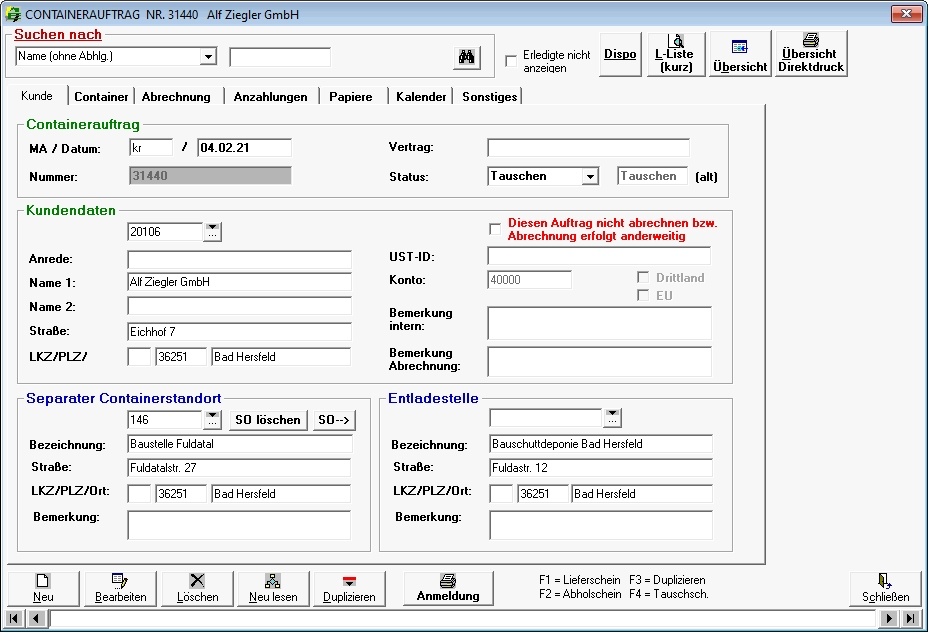Open the L-Liste (kurz) report
928x632 pixels.
tap(676, 54)
